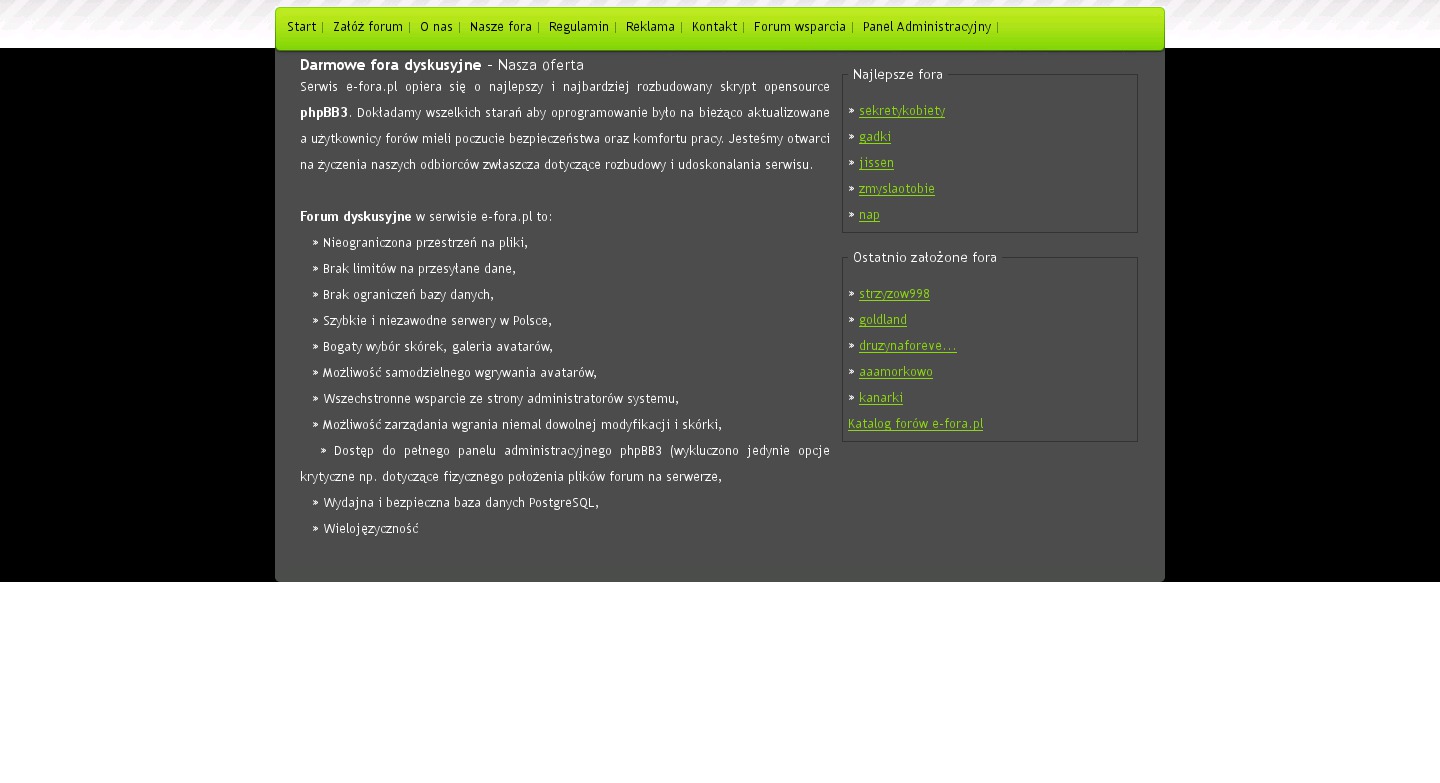Open the Reklama page
Viewport: 1440px width, 783px height.
(650, 27)
